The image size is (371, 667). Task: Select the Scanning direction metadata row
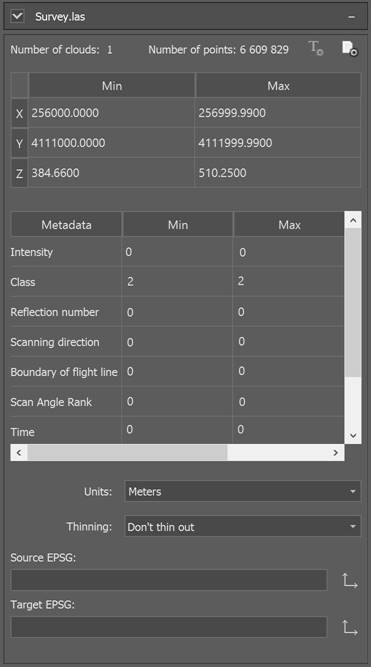tap(177, 342)
